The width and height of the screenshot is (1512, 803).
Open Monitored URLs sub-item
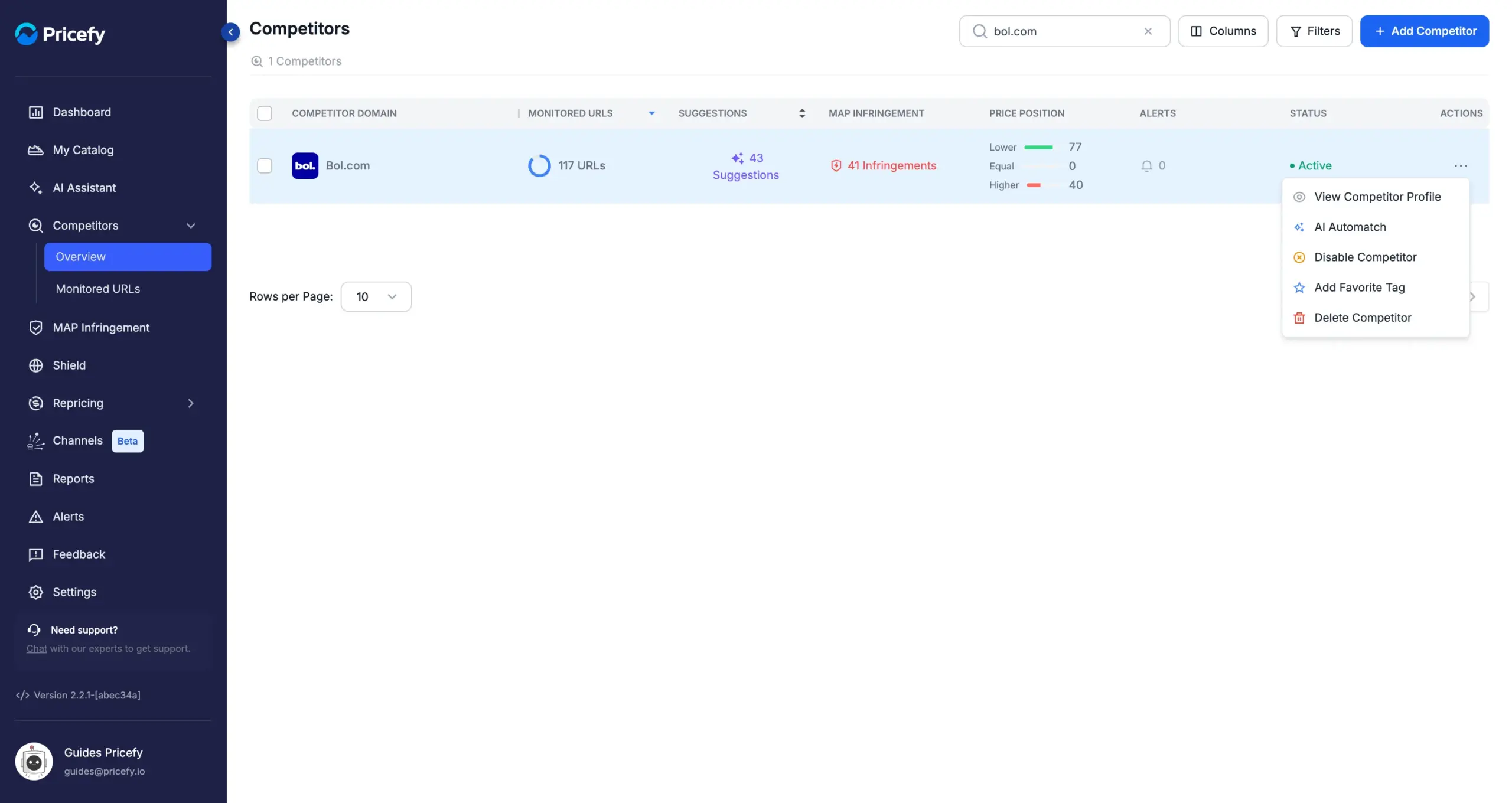97,289
